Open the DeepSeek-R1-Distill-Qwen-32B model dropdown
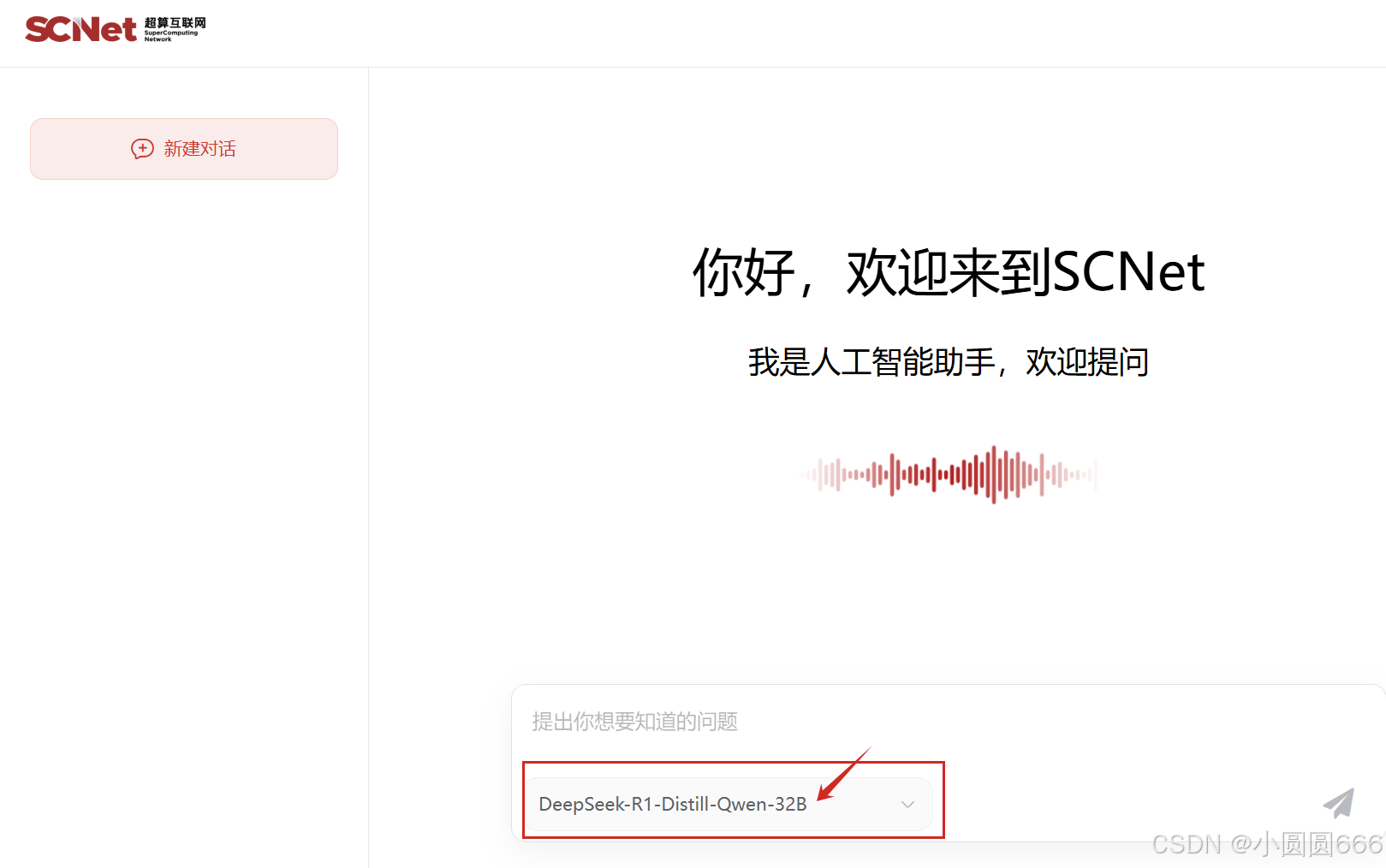The width and height of the screenshot is (1386, 868). [729, 804]
